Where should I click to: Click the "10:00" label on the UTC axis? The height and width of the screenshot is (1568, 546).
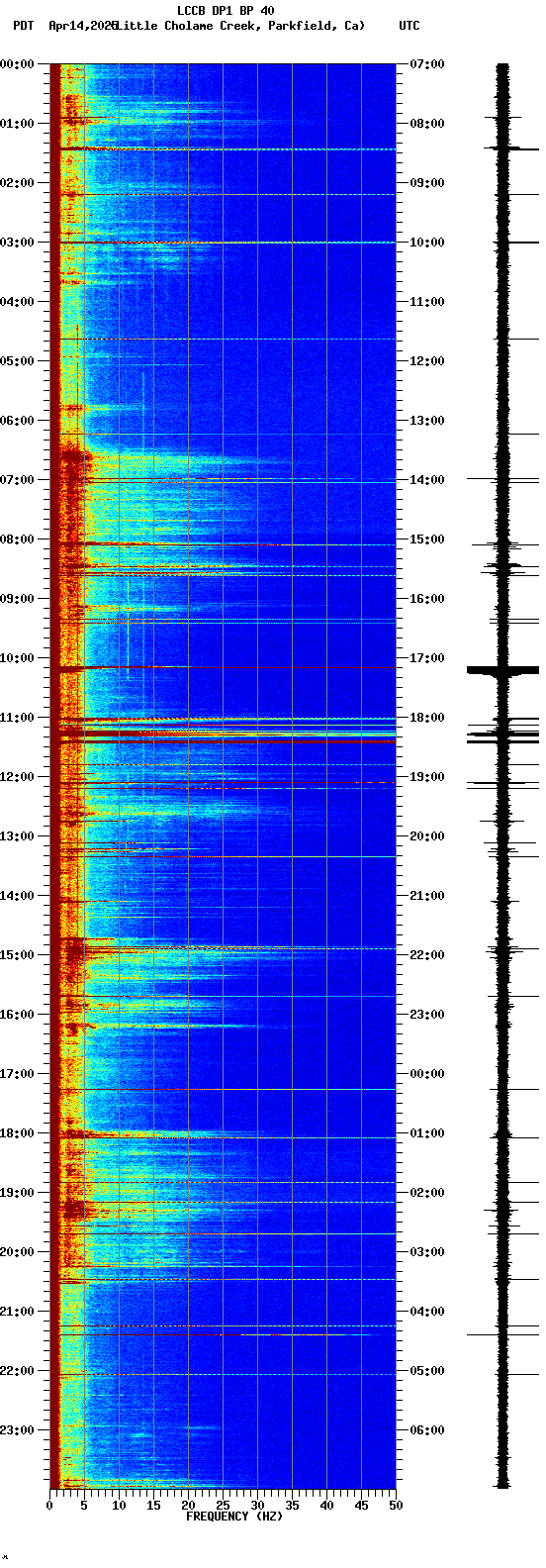(427, 243)
